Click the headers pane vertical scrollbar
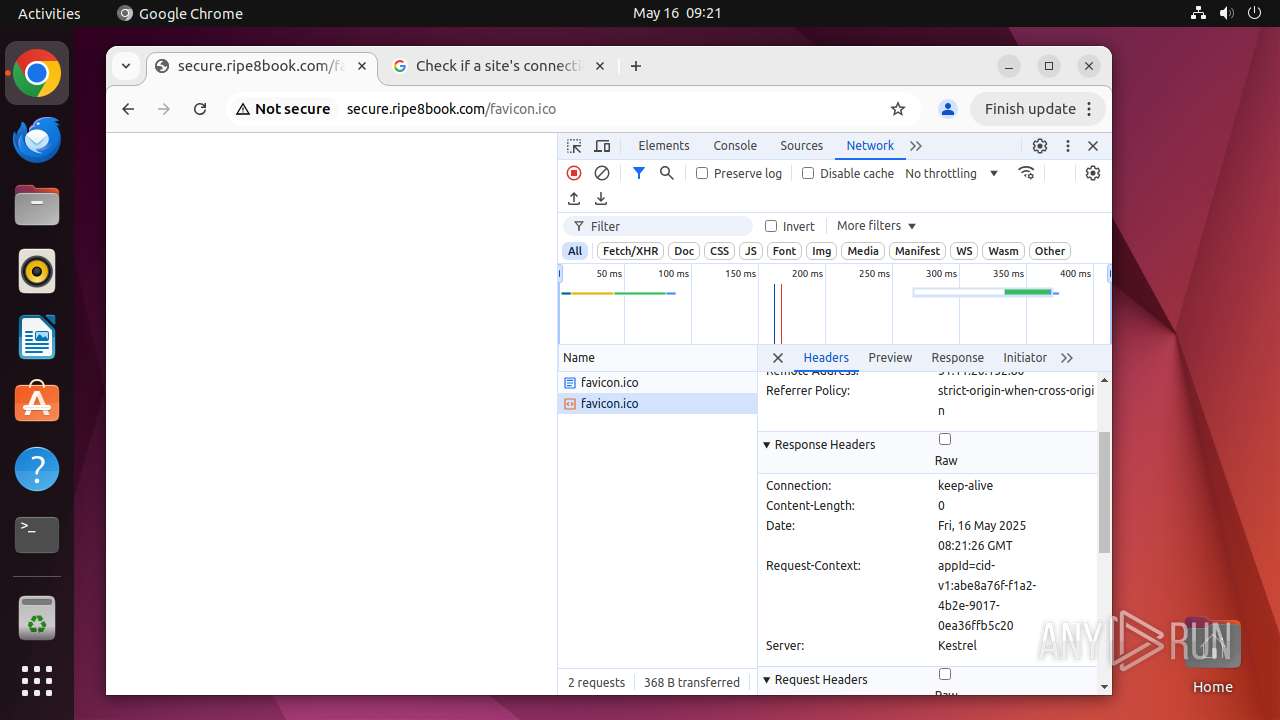The width and height of the screenshot is (1280, 720). click(x=1104, y=492)
